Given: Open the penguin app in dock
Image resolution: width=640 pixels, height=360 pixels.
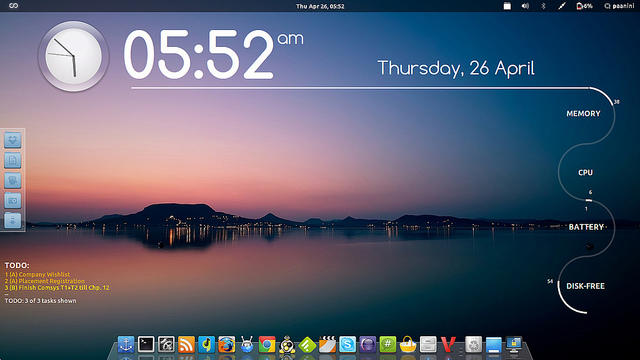Looking at the screenshot, I should [287, 344].
